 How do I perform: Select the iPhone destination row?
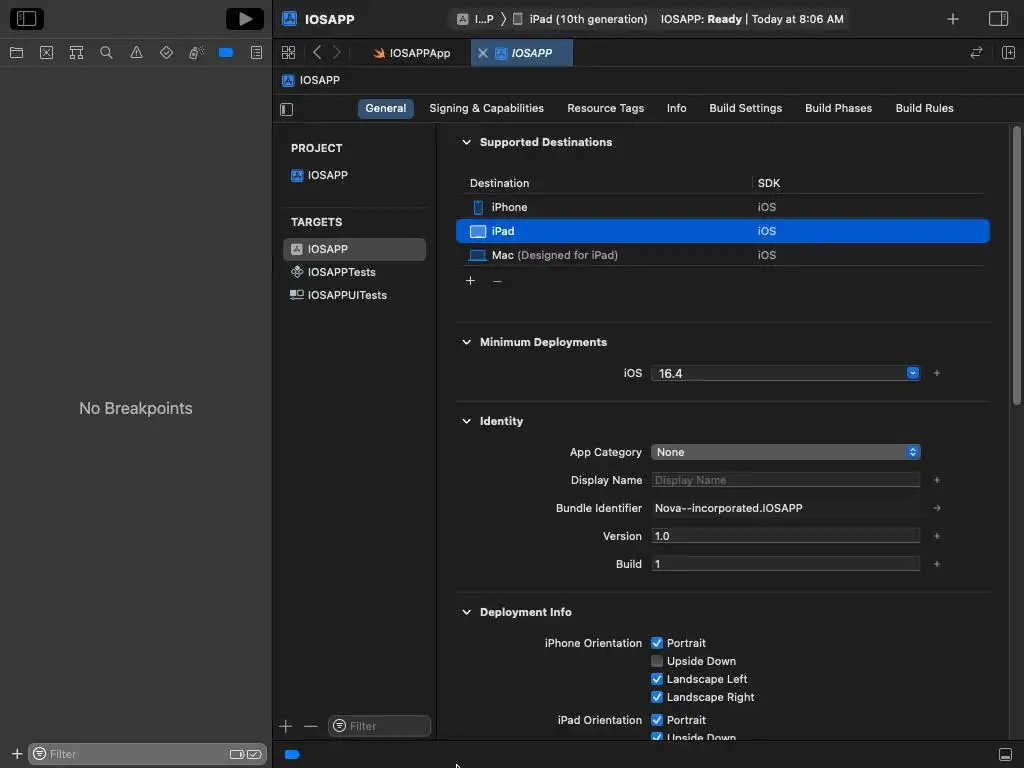click(723, 207)
